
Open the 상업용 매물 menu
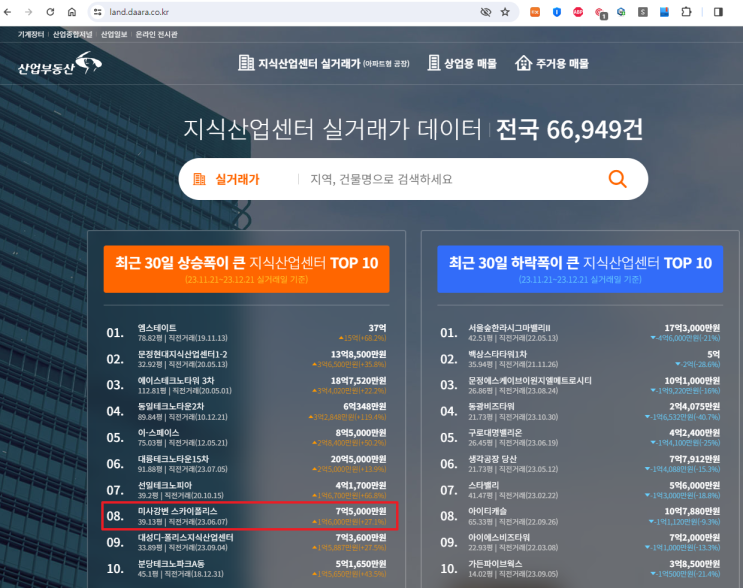click(462, 63)
